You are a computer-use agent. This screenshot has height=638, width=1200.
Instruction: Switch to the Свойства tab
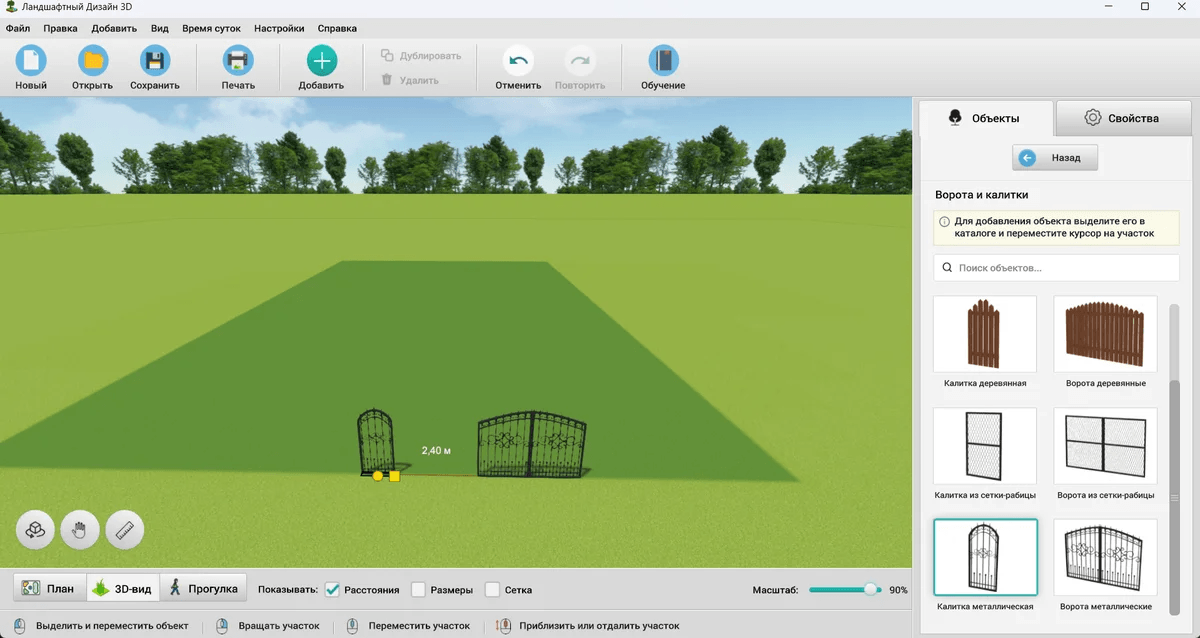click(1122, 118)
